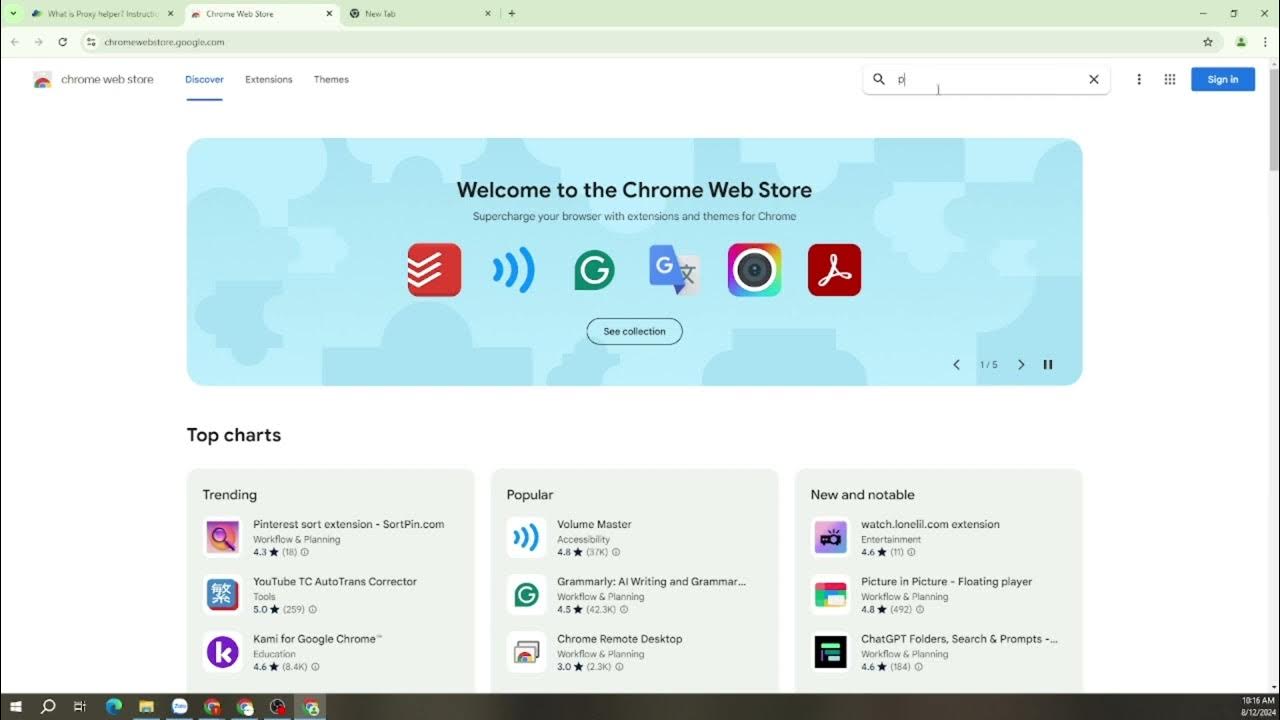Switch to the Proxy helper browser tab
This screenshot has width=1280, height=720.
pyautogui.click(x=101, y=14)
